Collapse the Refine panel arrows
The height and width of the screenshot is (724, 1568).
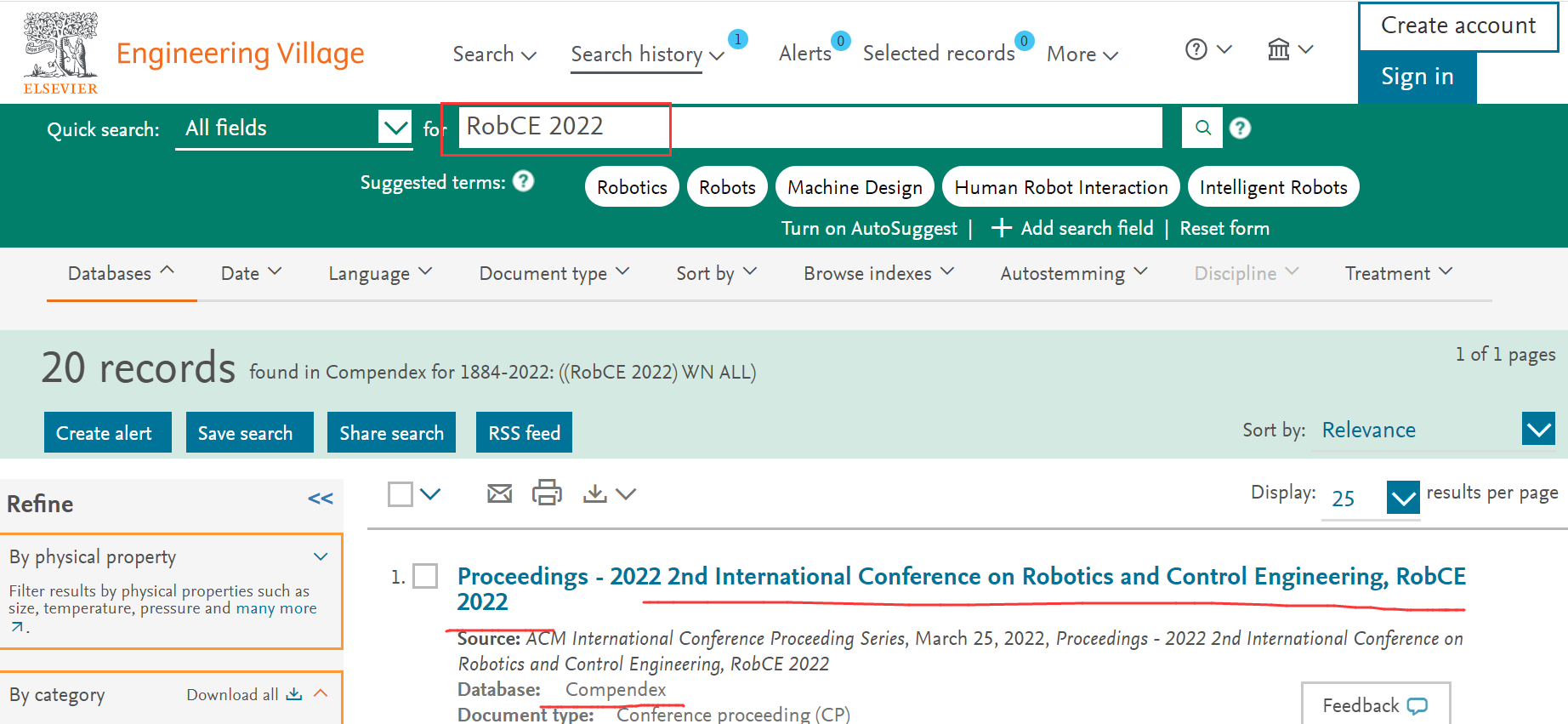click(x=321, y=499)
